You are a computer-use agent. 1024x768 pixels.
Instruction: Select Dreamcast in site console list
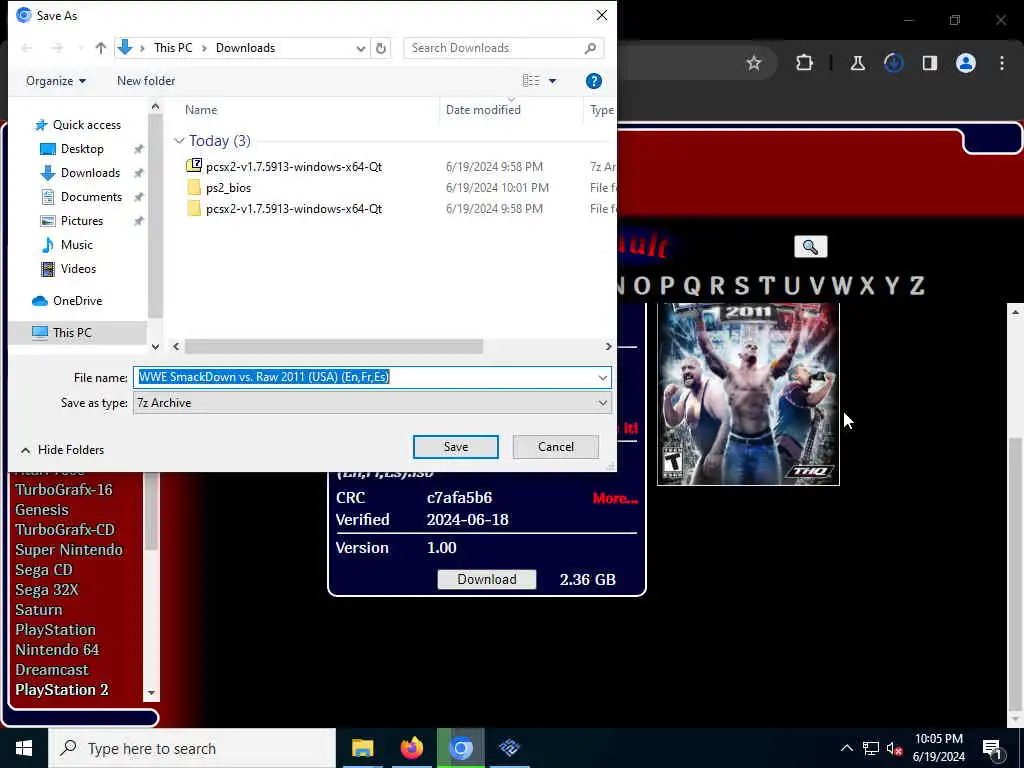point(52,669)
